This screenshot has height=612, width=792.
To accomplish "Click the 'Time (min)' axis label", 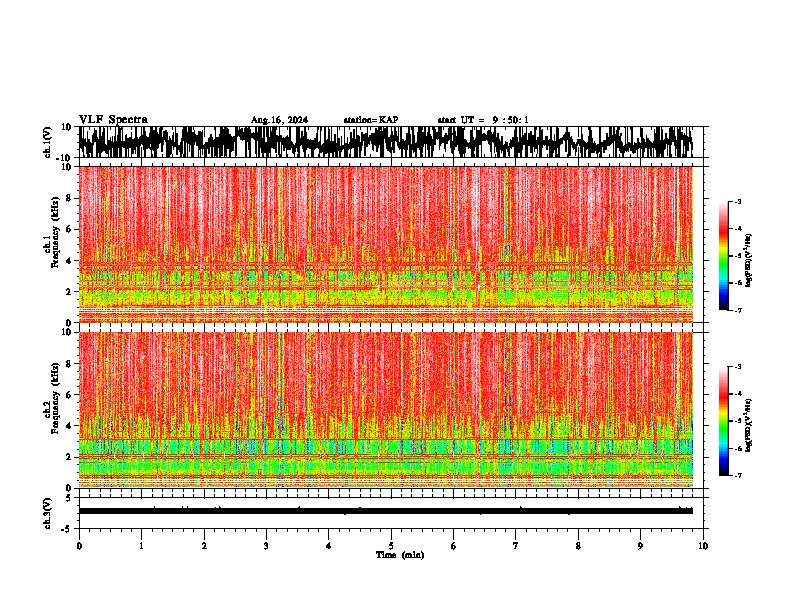I will (400, 555).
